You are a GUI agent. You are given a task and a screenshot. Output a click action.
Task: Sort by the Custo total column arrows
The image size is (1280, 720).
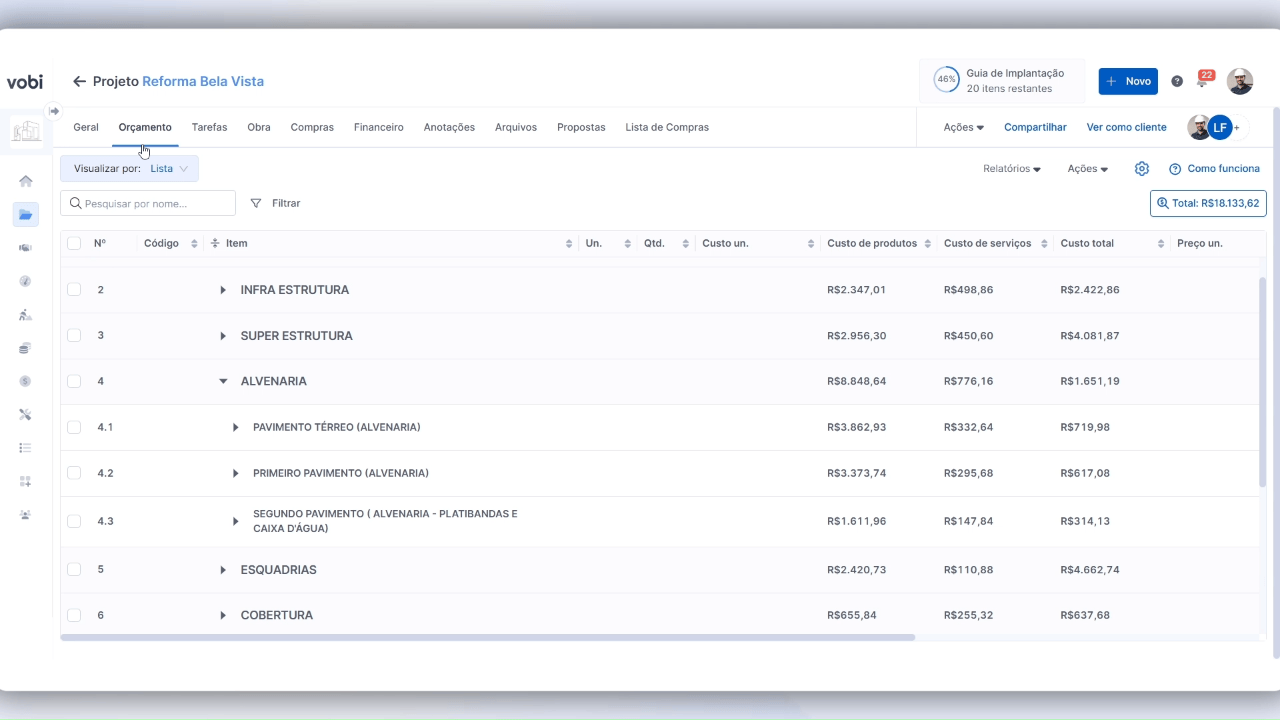point(1161,243)
